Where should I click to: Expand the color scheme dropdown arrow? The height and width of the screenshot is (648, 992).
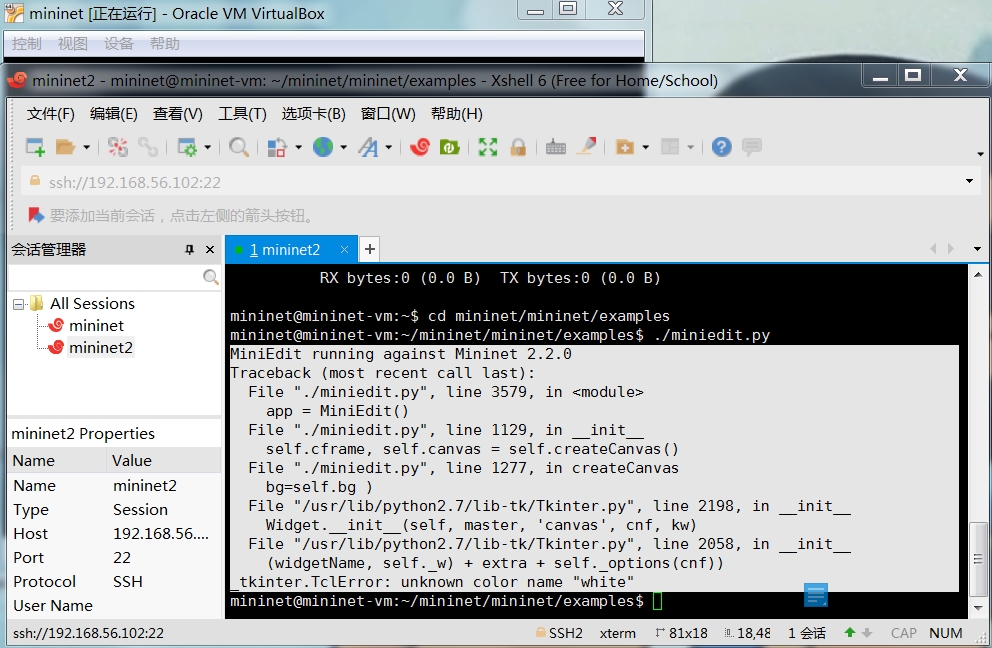pos(298,147)
